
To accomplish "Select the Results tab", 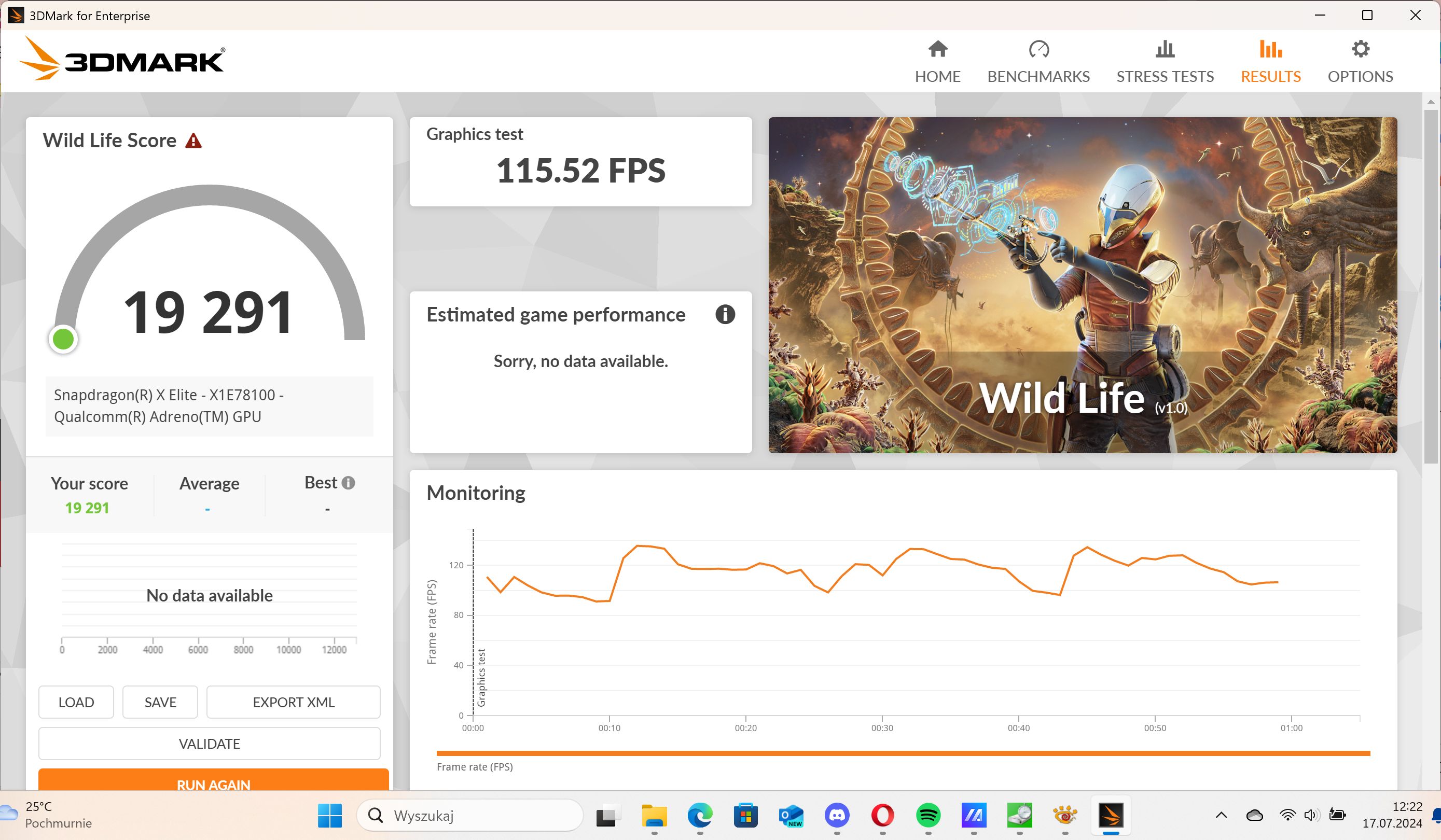I will [x=1270, y=62].
